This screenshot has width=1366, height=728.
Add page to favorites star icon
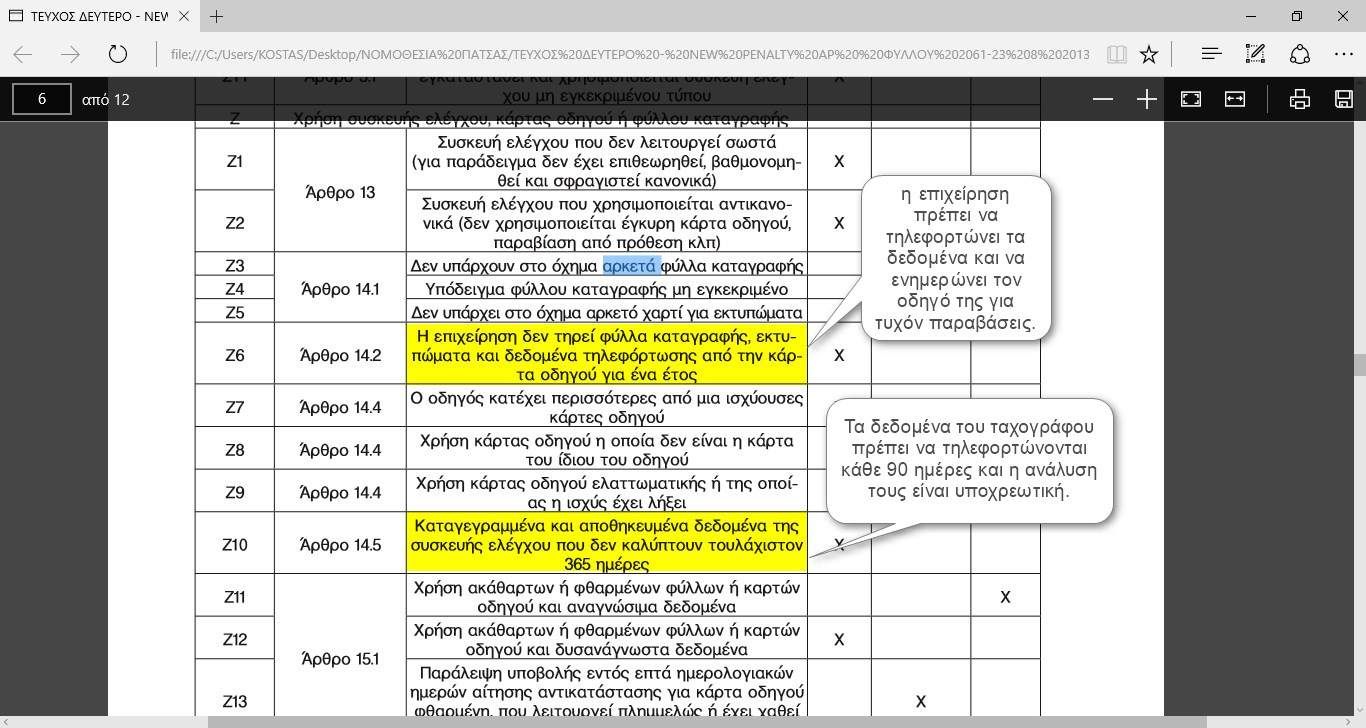coord(1149,54)
